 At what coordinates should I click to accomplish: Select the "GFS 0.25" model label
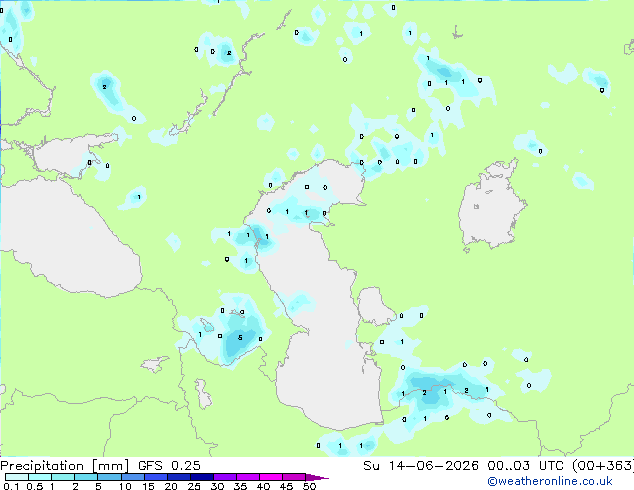(x=169, y=466)
